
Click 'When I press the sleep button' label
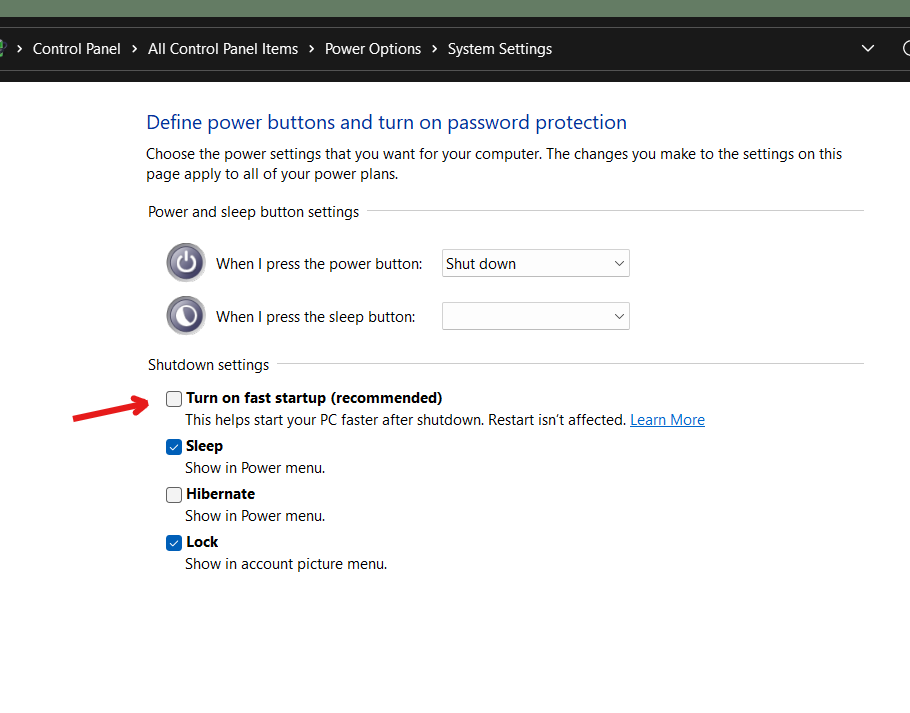pos(316,317)
